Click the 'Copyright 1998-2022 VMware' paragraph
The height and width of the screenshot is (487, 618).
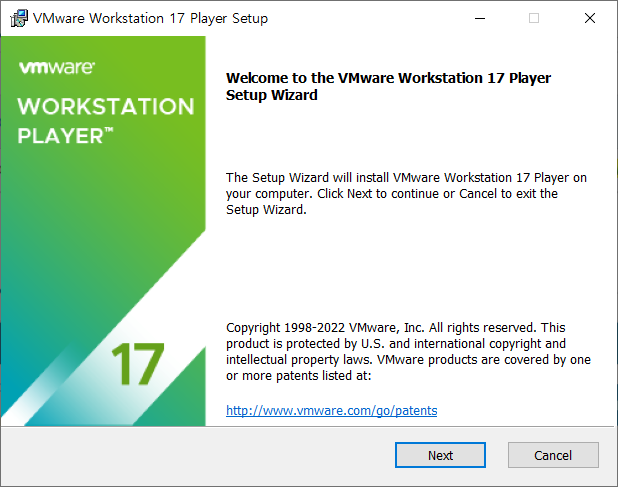(x=408, y=351)
